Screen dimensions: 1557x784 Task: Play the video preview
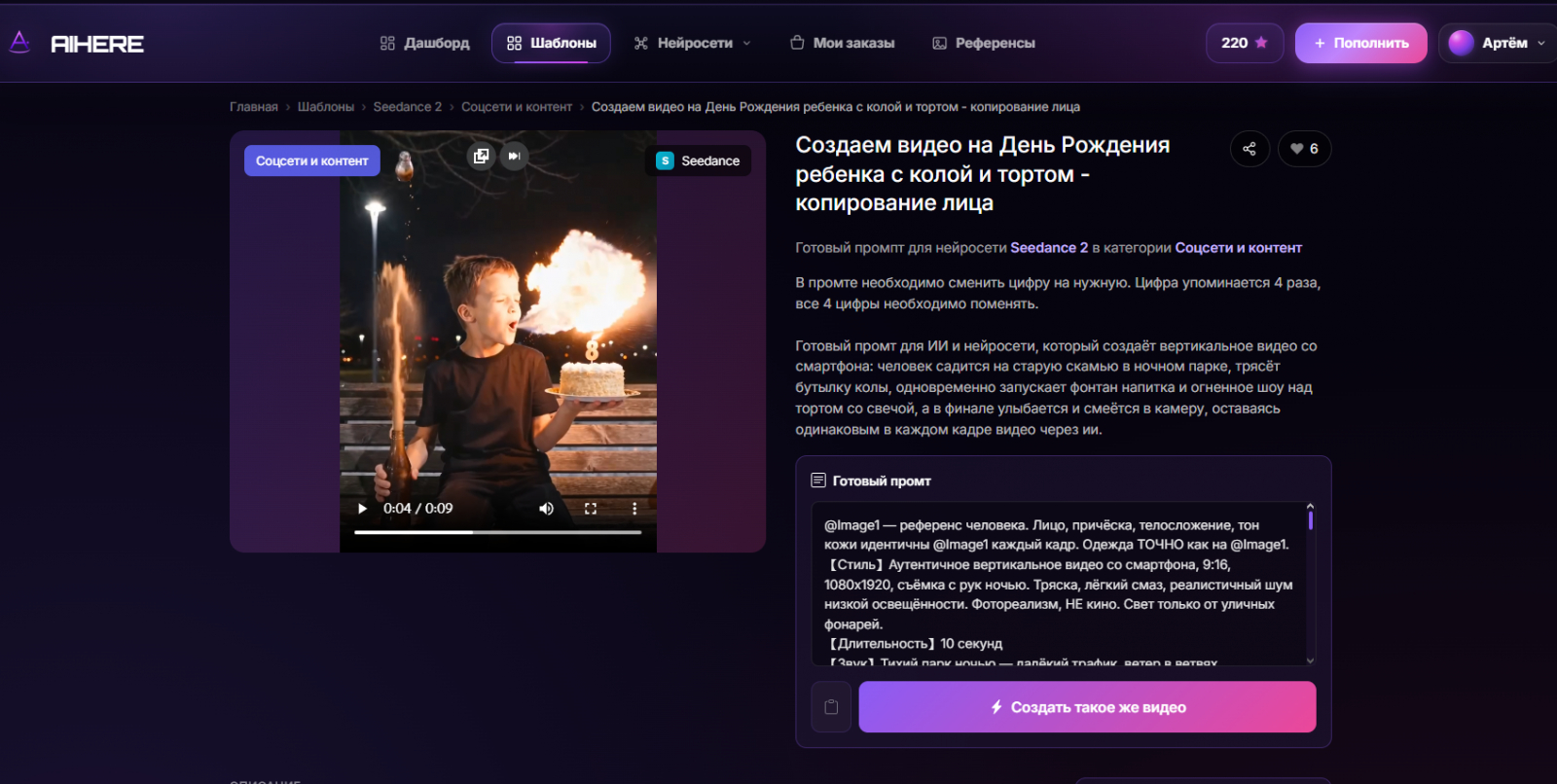pos(362,509)
